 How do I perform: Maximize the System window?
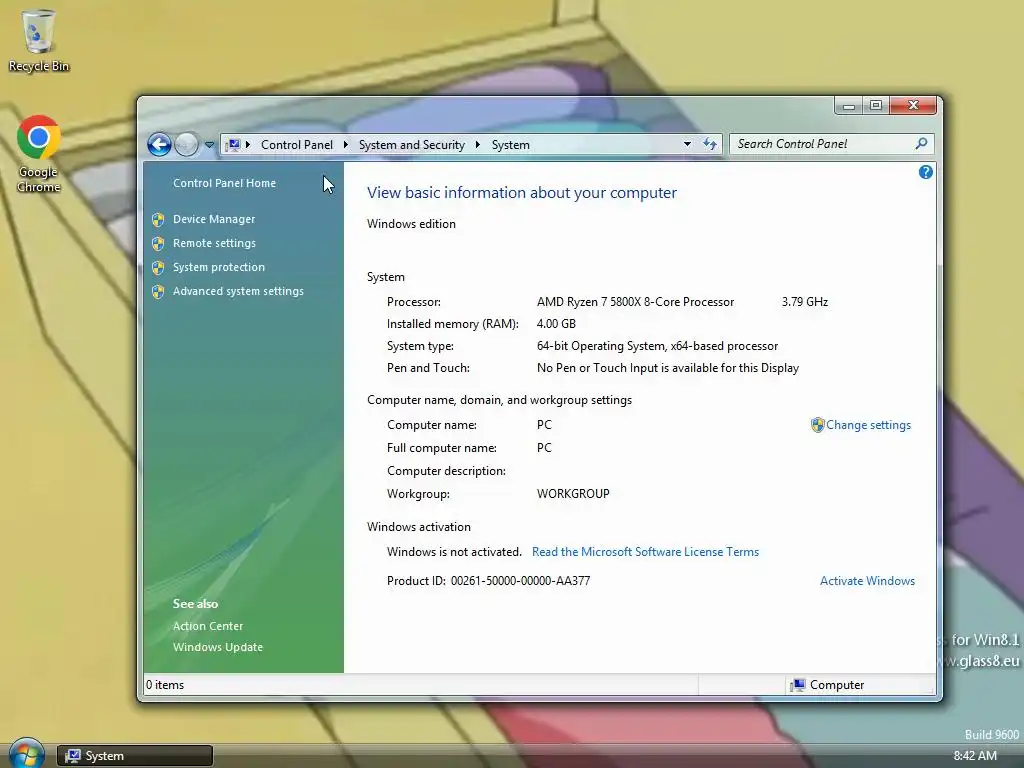[876, 106]
